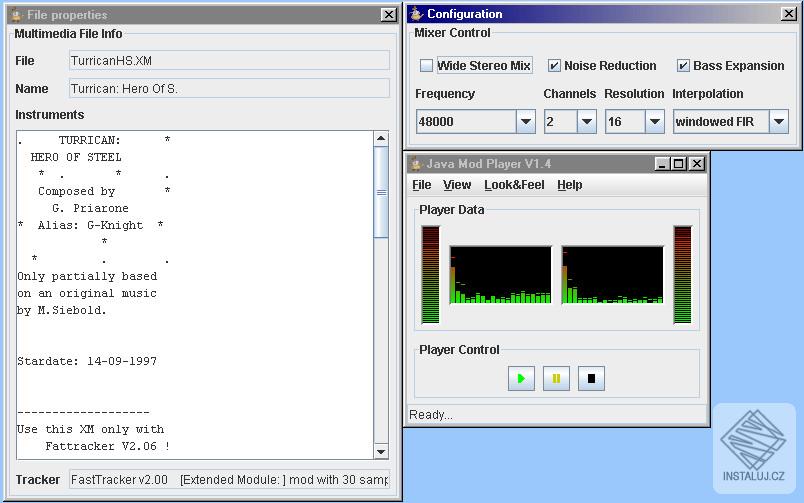Disable the Noise Reduction checkbox
Image resolution: width=804 pixels, height=503 pixels.
click(x=554, y=66)
